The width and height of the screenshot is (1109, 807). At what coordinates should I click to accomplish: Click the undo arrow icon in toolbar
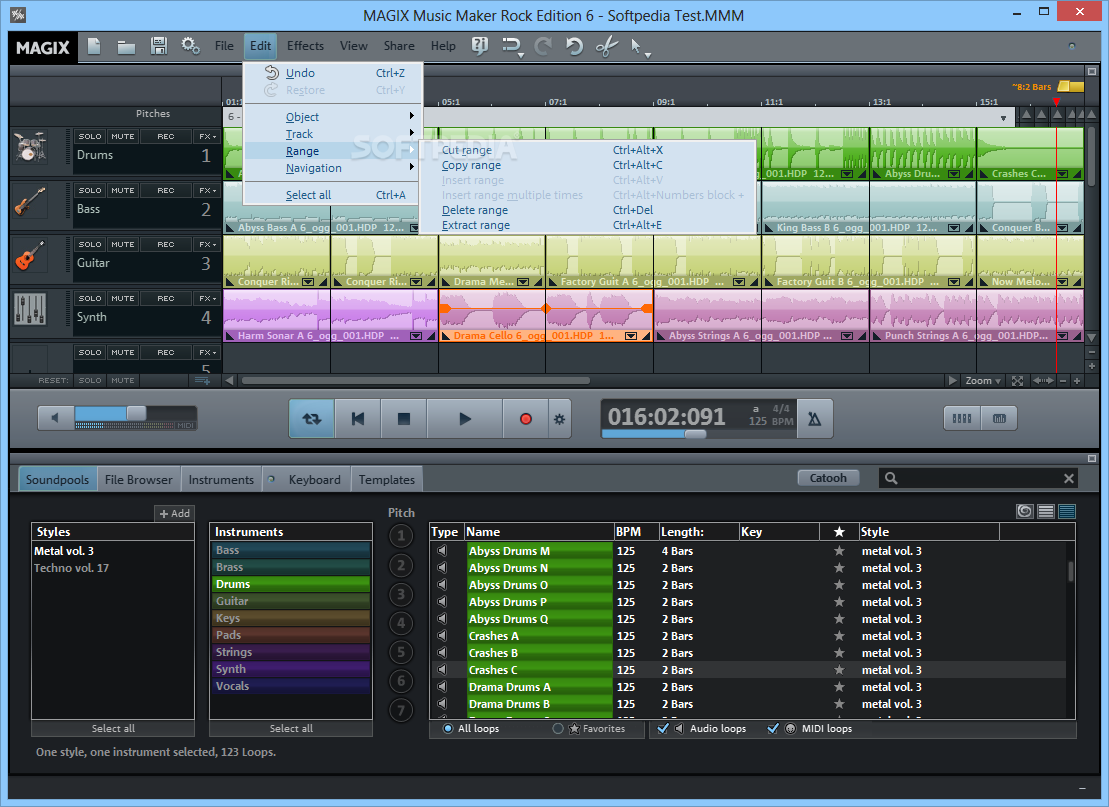click(x=574, y=47)
